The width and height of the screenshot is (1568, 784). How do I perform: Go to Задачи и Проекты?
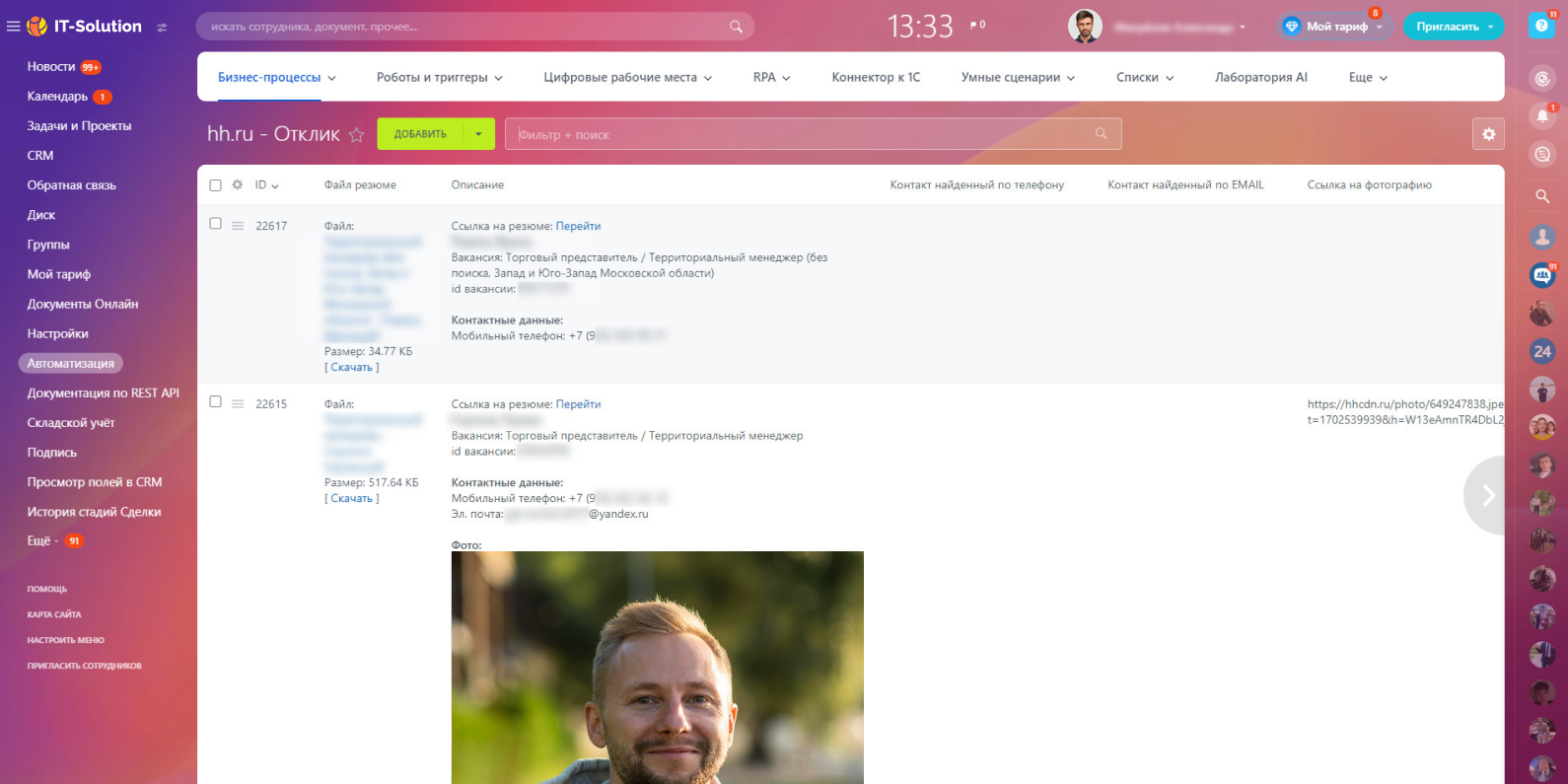point(79,125)
